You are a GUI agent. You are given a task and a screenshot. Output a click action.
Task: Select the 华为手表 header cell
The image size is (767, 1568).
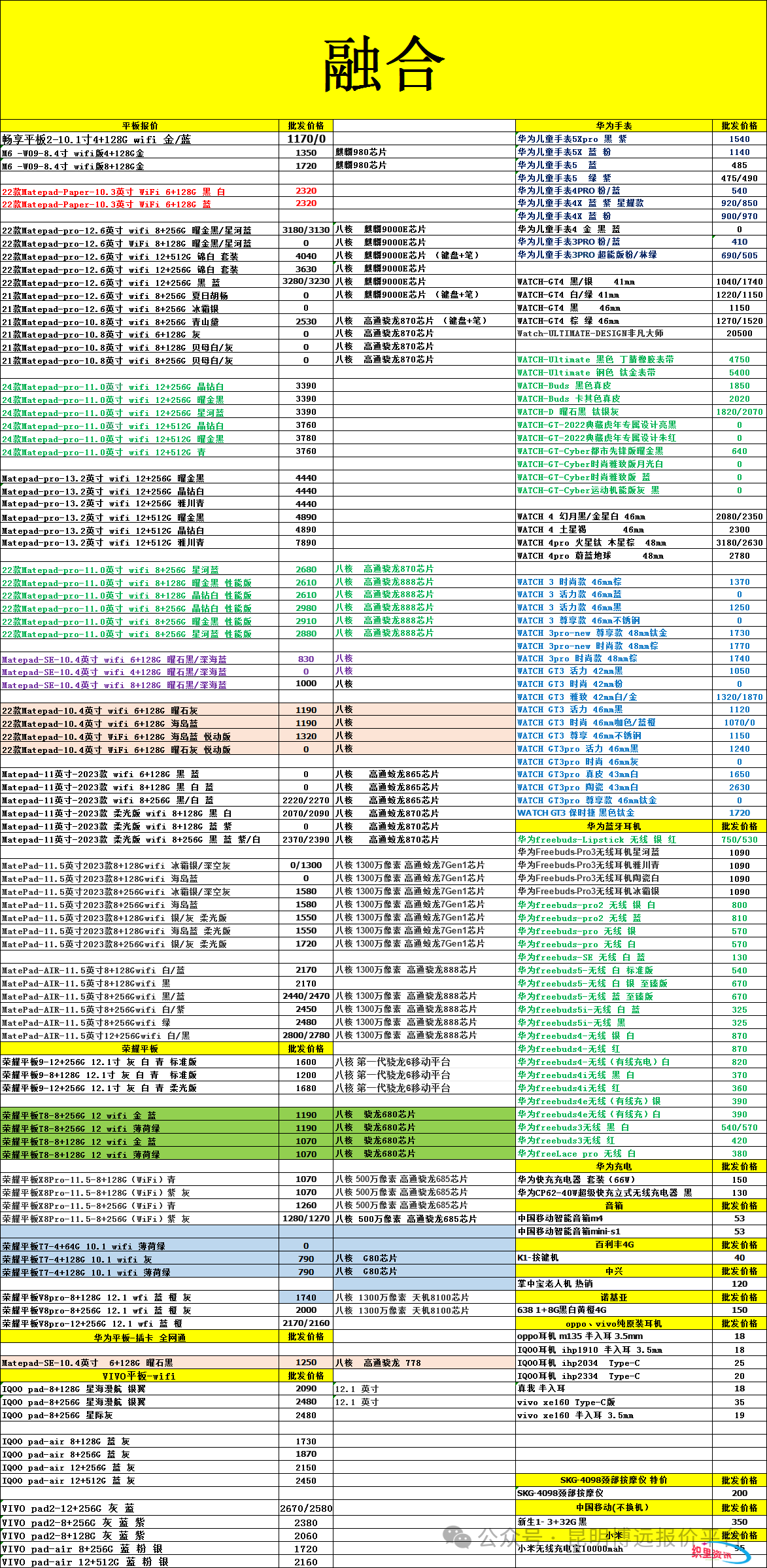coord(614,126)
